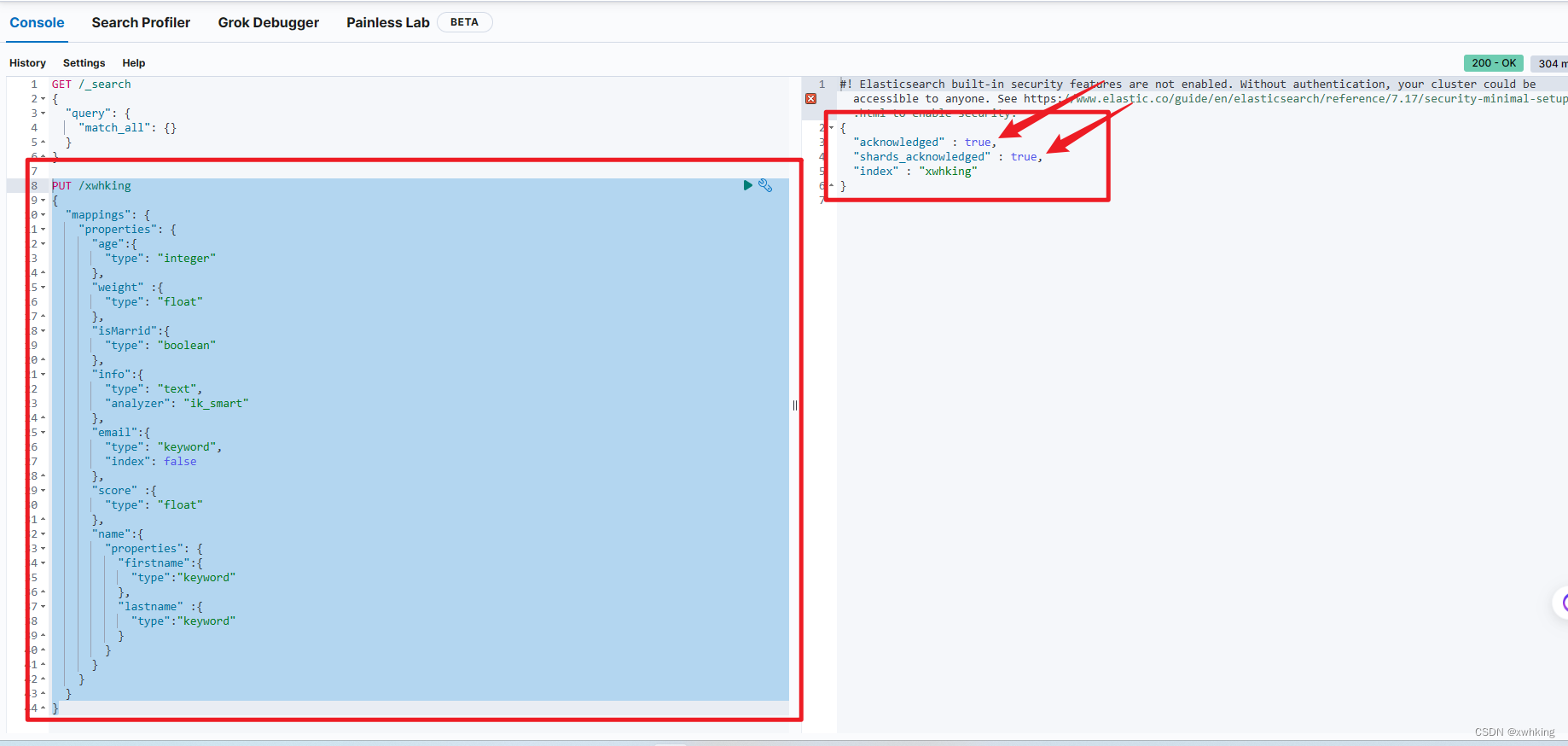Click the elastic.co security-minimal-setup URL in the warning
Viewport: 1568px width, 746px height.
(x=1296, y=99)
